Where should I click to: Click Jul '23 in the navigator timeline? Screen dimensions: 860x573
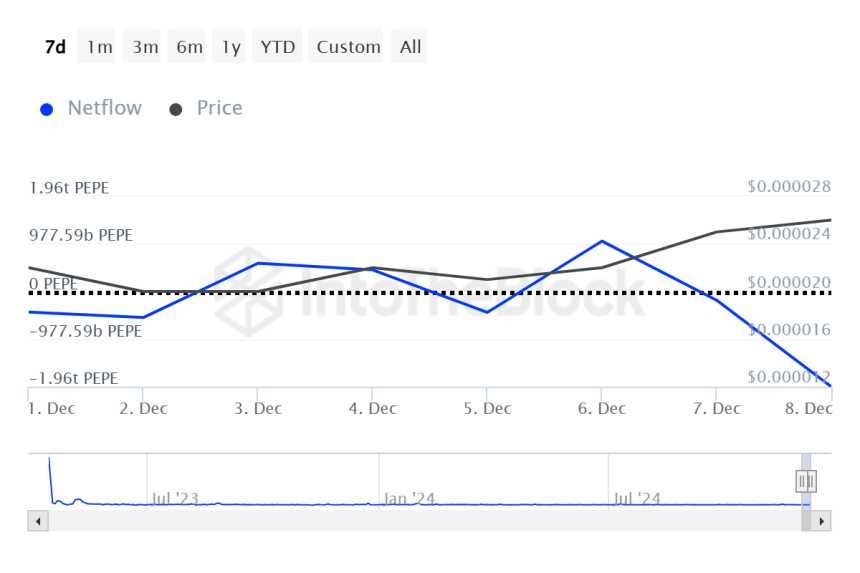176,498
